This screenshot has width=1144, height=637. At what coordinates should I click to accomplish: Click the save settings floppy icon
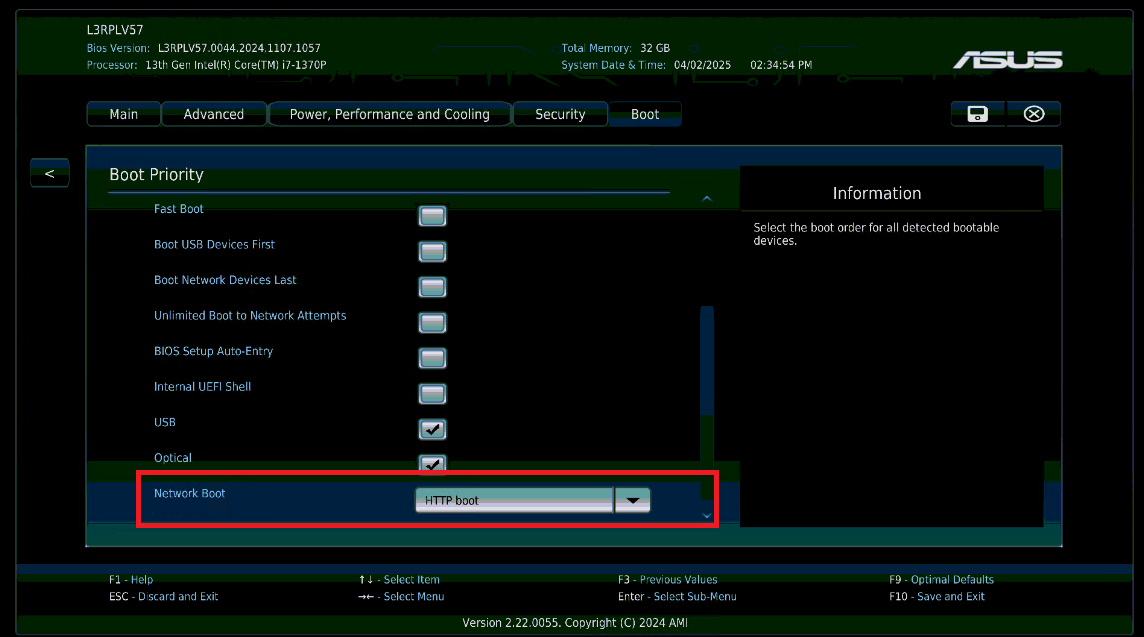tap(977, 113)
